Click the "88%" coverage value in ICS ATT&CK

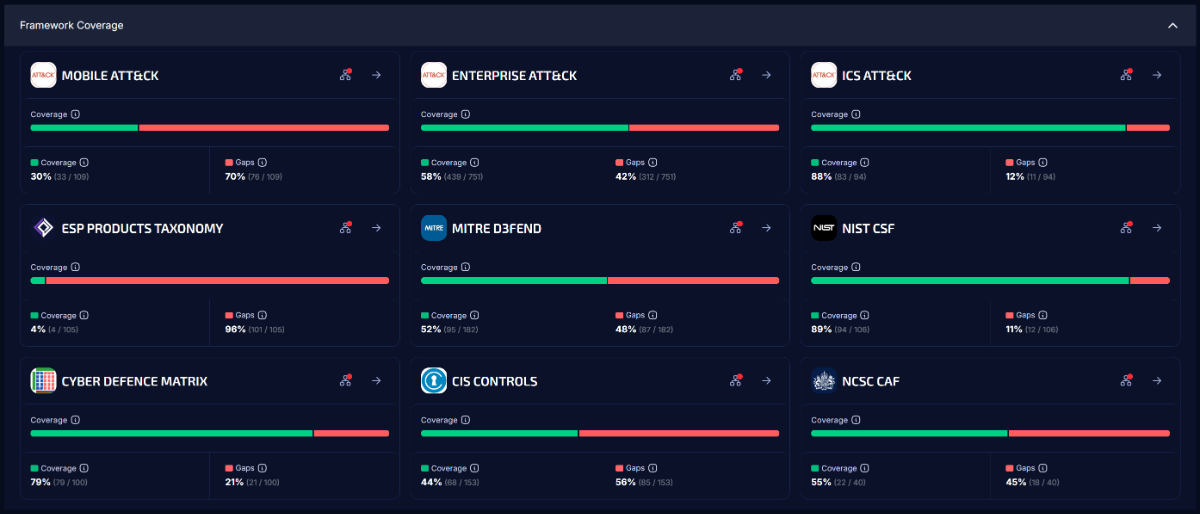click(x=821, y=176)
